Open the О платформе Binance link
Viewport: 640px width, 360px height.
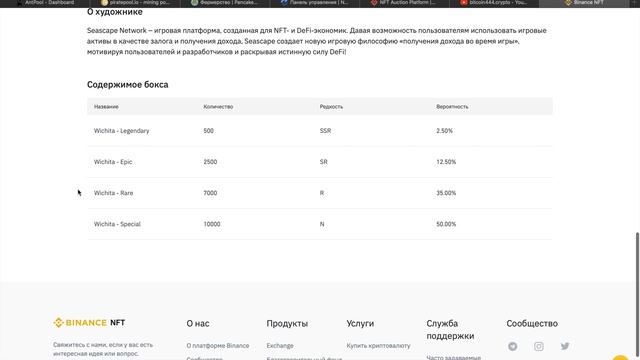click(x=218, y=346)
